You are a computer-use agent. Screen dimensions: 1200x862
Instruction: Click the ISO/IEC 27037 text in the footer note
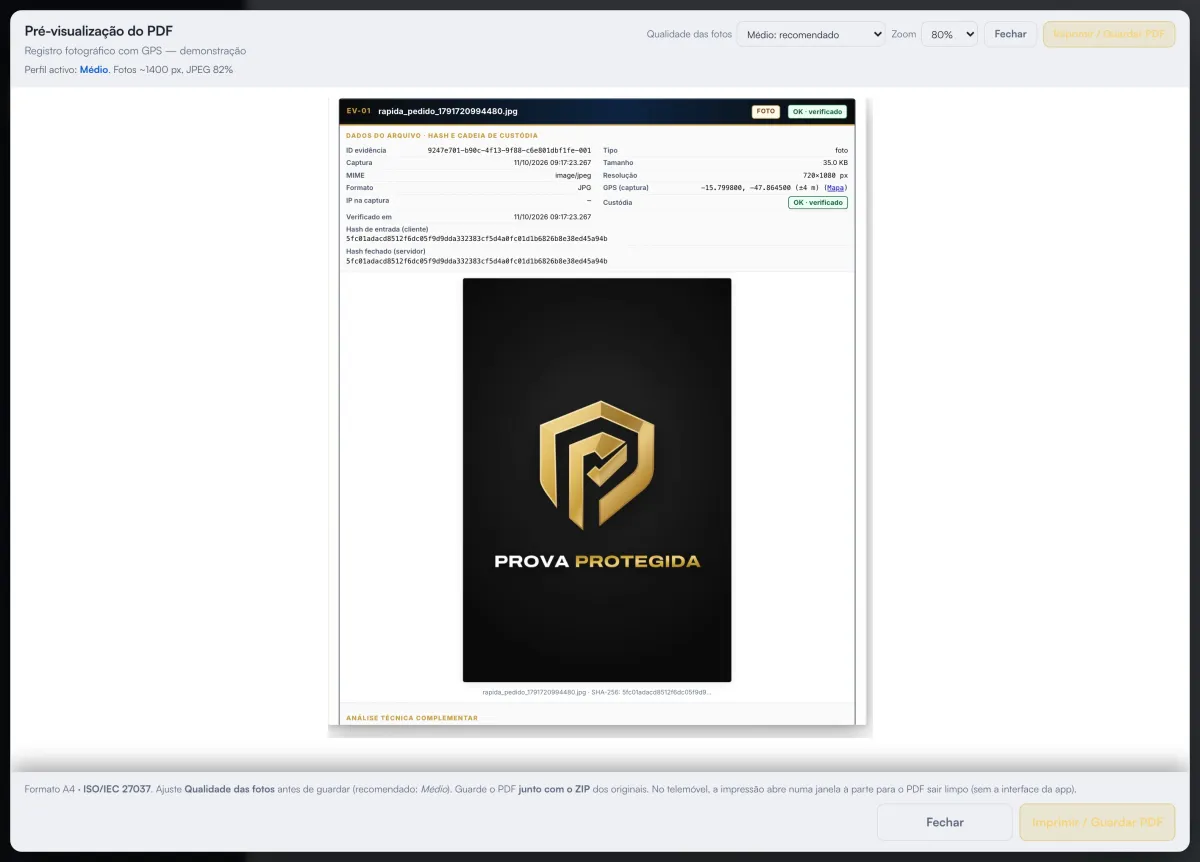pos(117,789)
